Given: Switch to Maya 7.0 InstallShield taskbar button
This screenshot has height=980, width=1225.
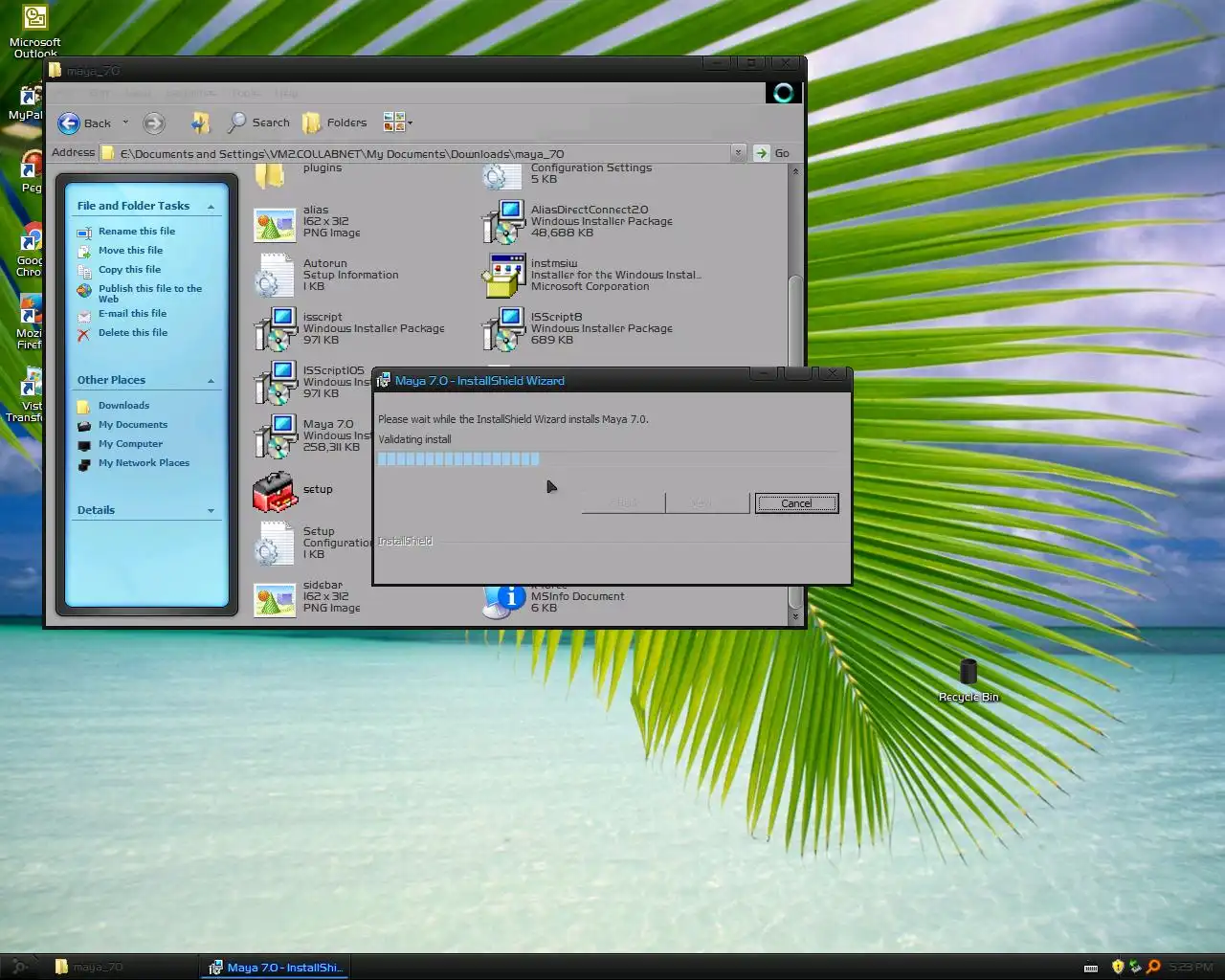Looking at the screenshot, I should pos(275,967).
